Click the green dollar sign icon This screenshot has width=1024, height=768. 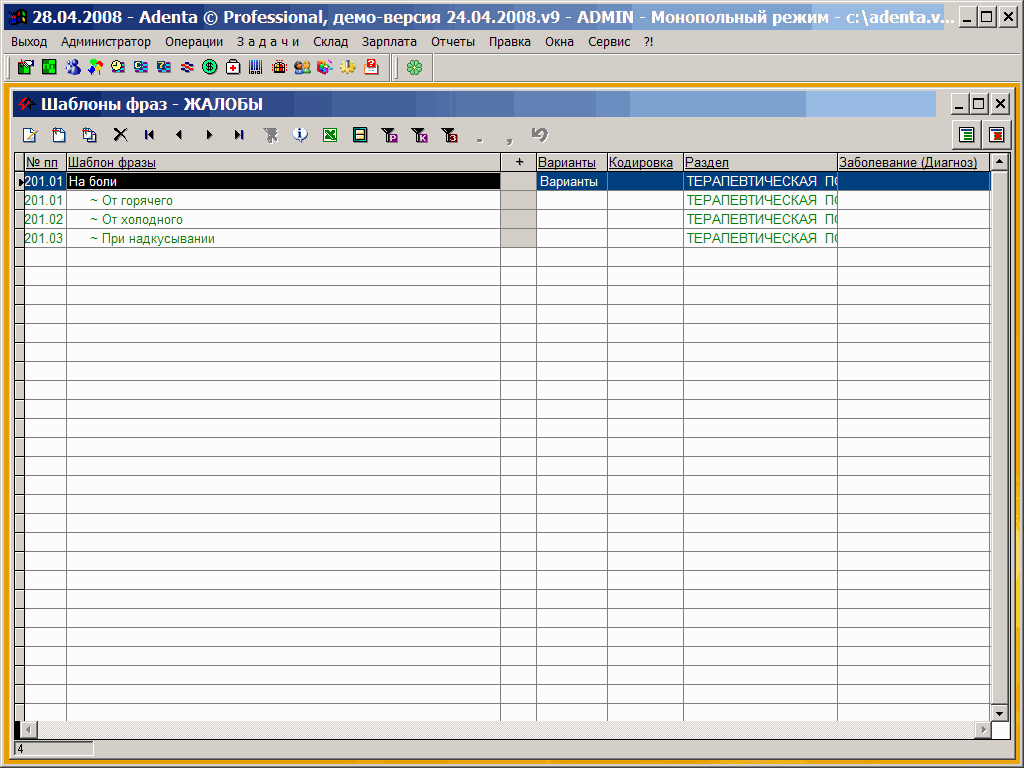point(209,67)
